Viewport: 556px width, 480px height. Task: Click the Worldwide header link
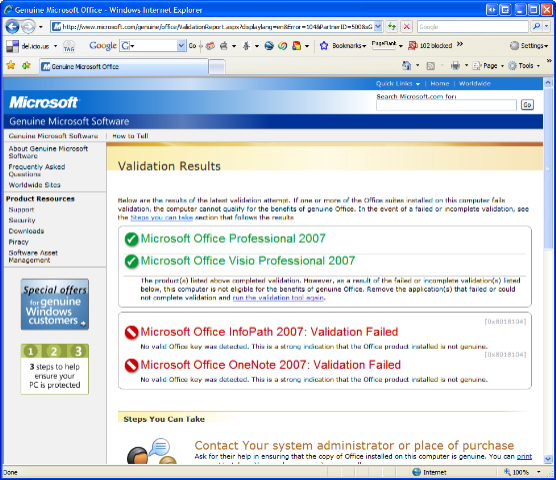tap(475, 84)
